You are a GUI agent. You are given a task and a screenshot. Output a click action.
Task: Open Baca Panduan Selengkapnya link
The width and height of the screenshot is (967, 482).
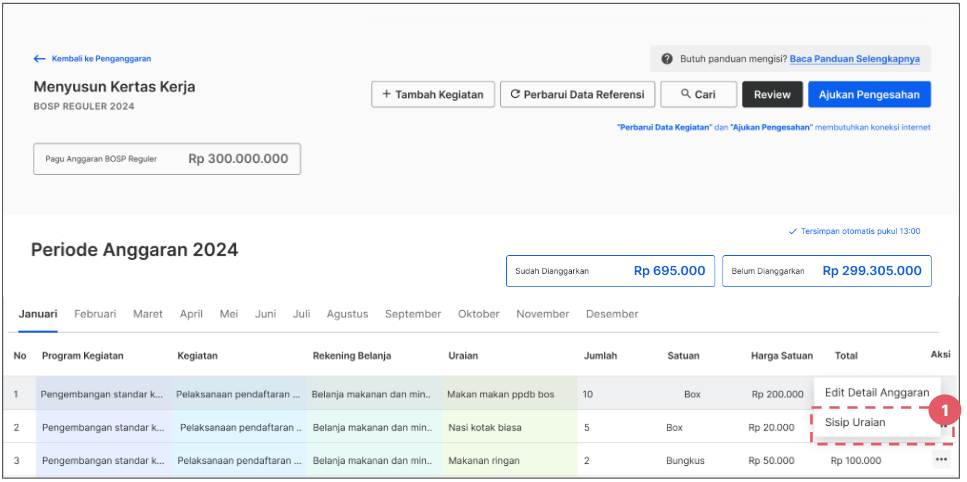pos(855,59)
